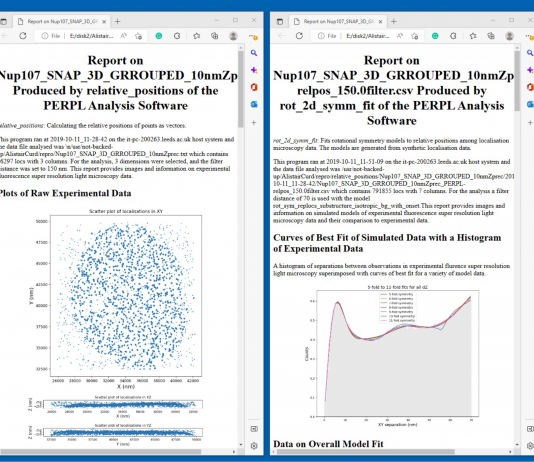Click 'Data on Overall Model Fit' heading
534x462 pixels.
(328, 444)
